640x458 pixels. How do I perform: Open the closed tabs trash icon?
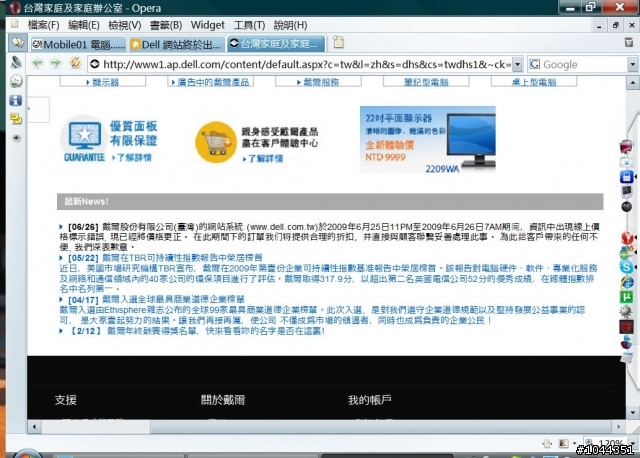629,42
